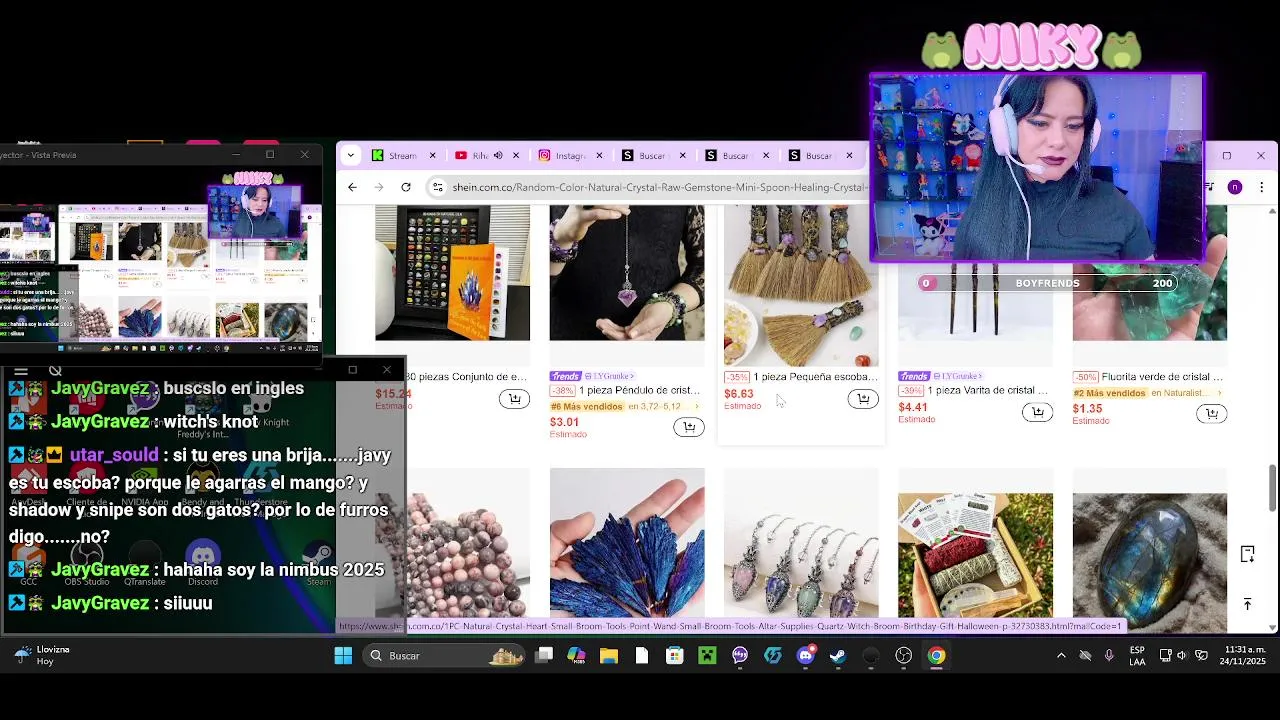Open the Chrome profile avatar

click(1235, 187)
